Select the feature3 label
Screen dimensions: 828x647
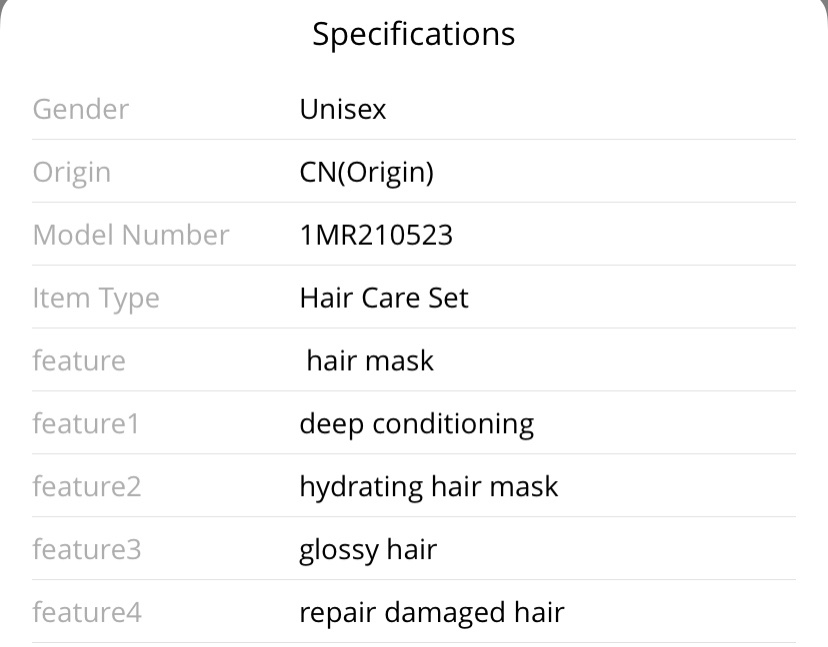click(87, 549)
